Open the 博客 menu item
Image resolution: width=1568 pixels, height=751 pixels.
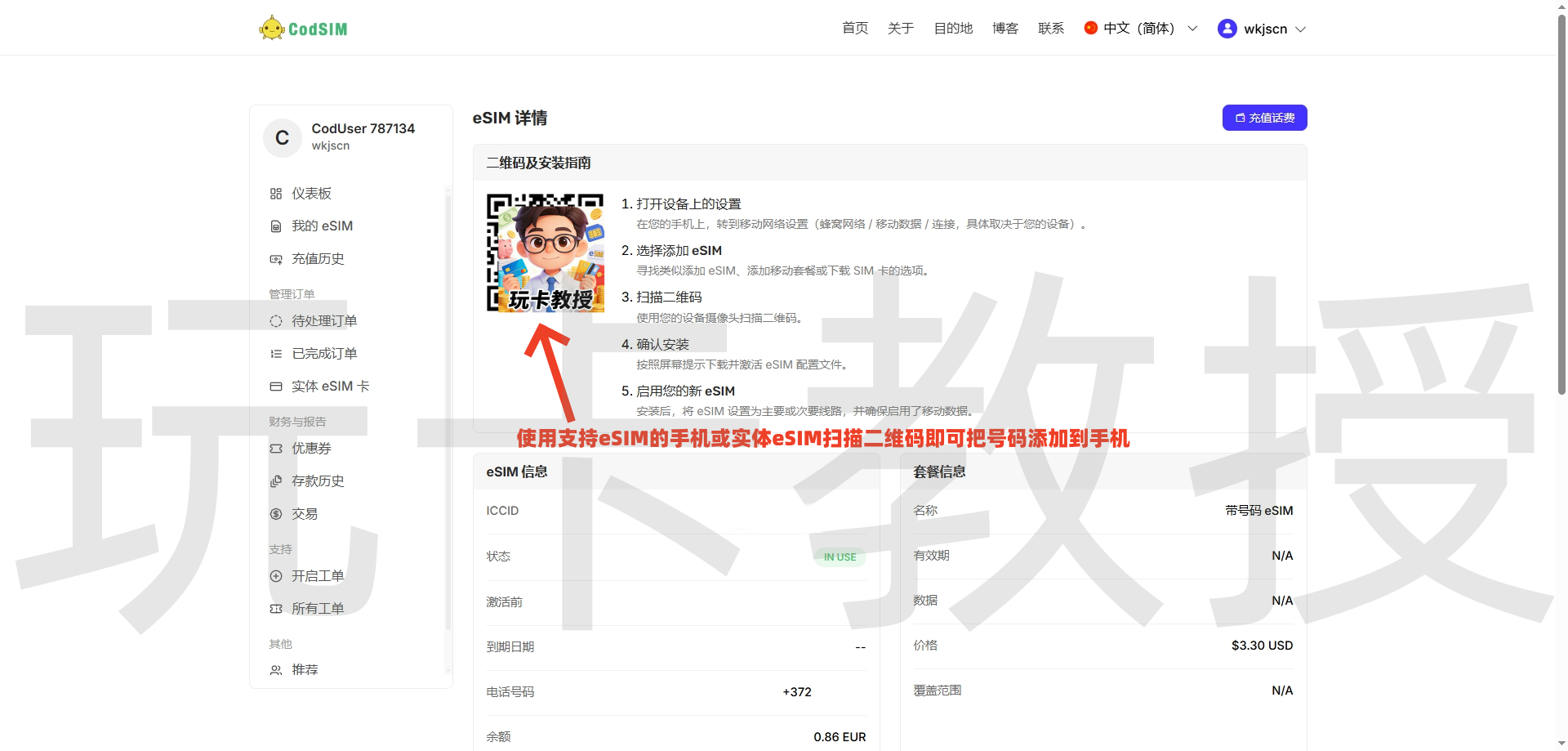pyautogui.click(x=1004, y=28)
